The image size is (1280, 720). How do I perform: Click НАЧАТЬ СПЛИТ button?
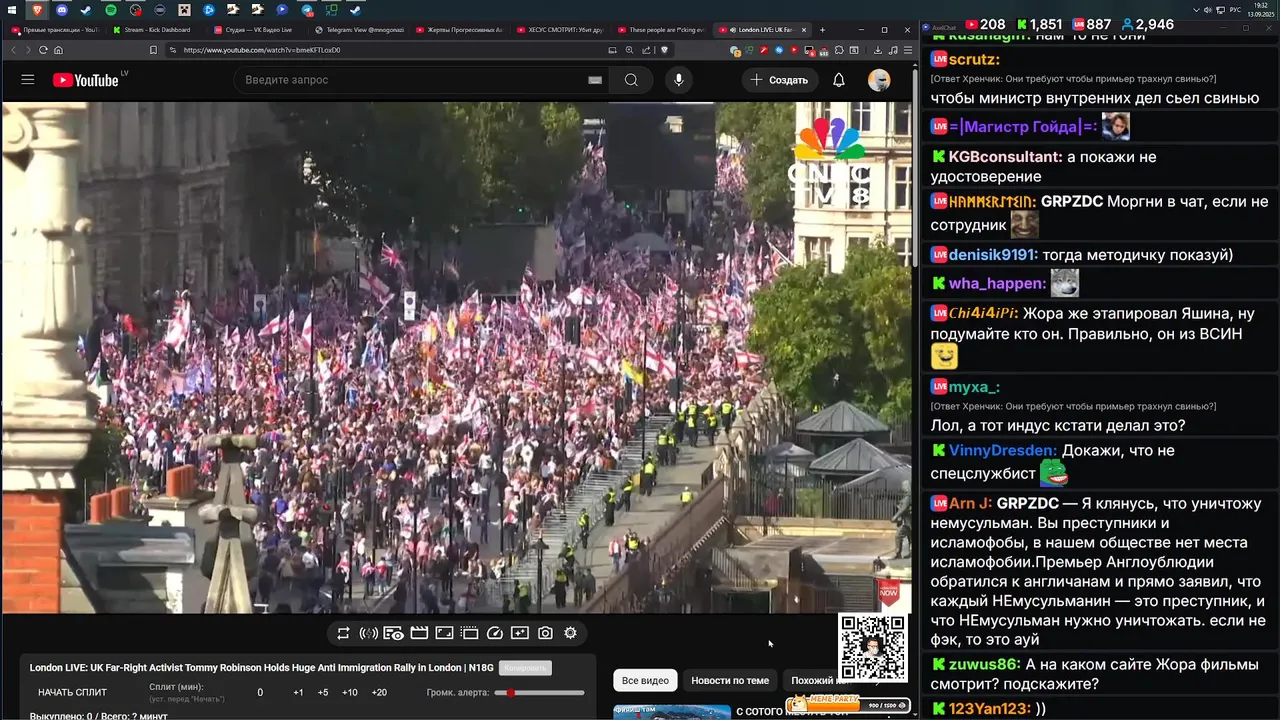click(72, 692)
